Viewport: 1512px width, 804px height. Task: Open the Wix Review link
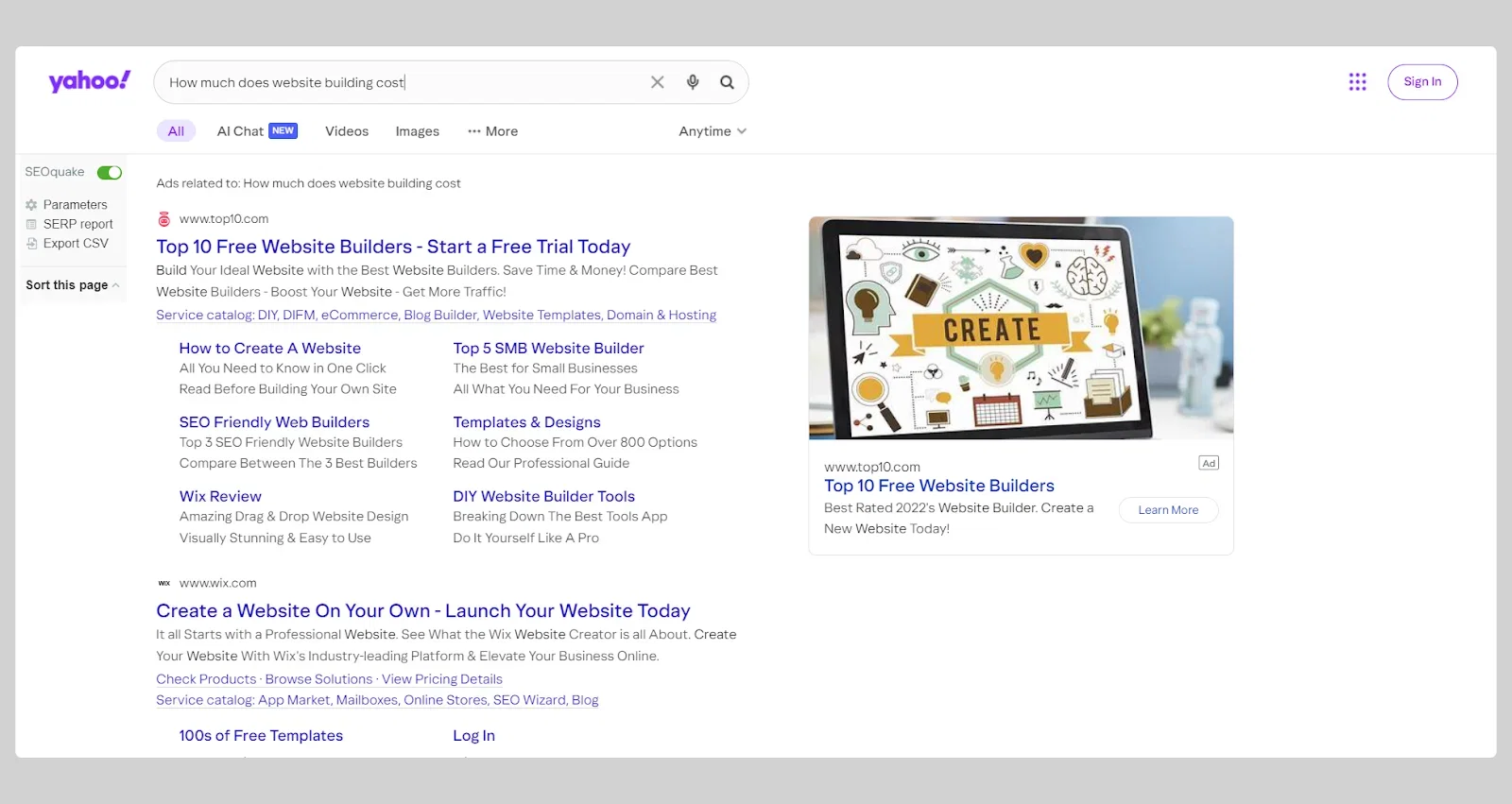pos(220,496)
